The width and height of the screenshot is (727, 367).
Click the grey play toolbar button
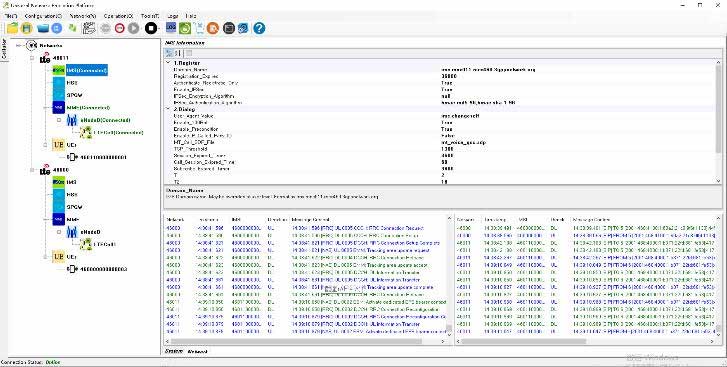(134, 28)
